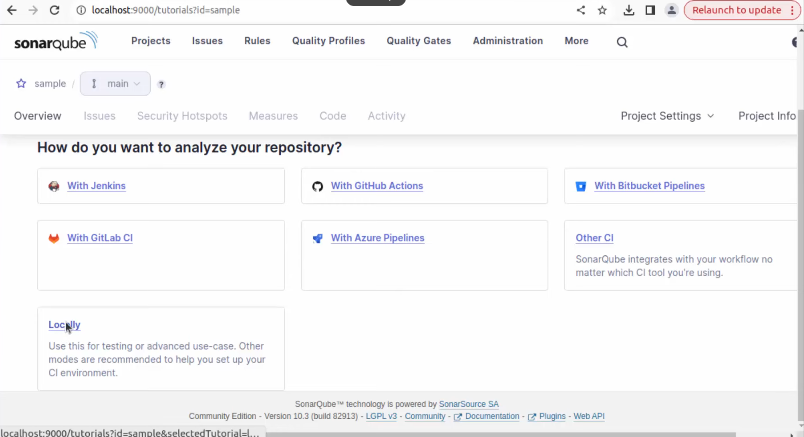Open the Other CI link
Image resolution: width=804 pixels, height=437 pixels.
coord(594,238)
